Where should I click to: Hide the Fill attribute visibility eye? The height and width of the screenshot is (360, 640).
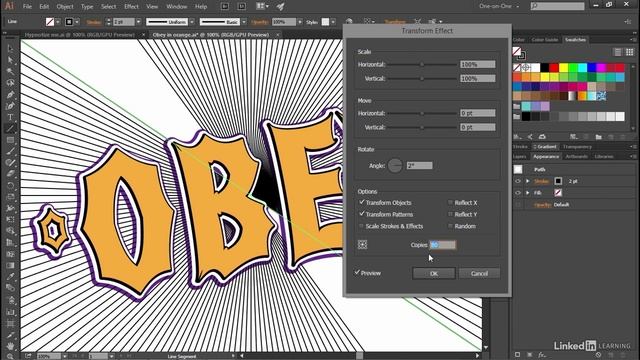[x=518, y=193]
